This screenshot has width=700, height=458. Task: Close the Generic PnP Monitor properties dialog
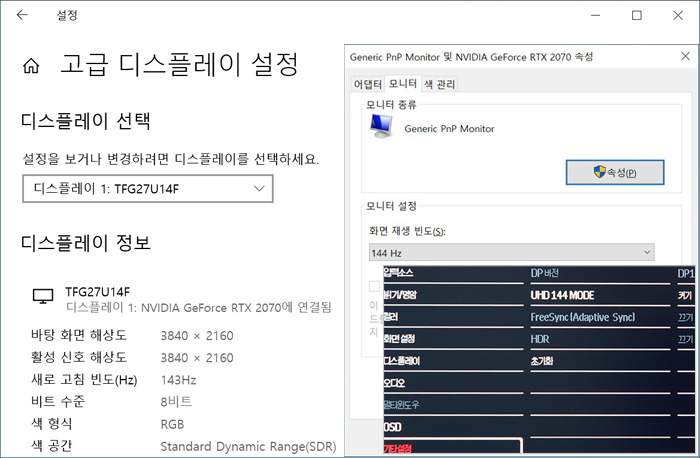coord(685,56)
